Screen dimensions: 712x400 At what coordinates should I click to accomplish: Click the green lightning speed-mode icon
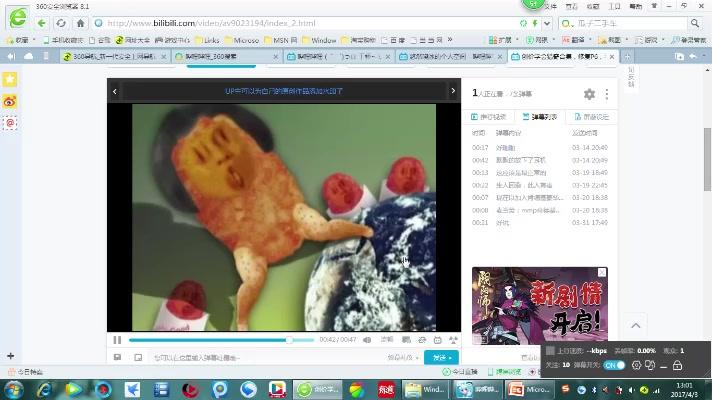coord(535,23)
